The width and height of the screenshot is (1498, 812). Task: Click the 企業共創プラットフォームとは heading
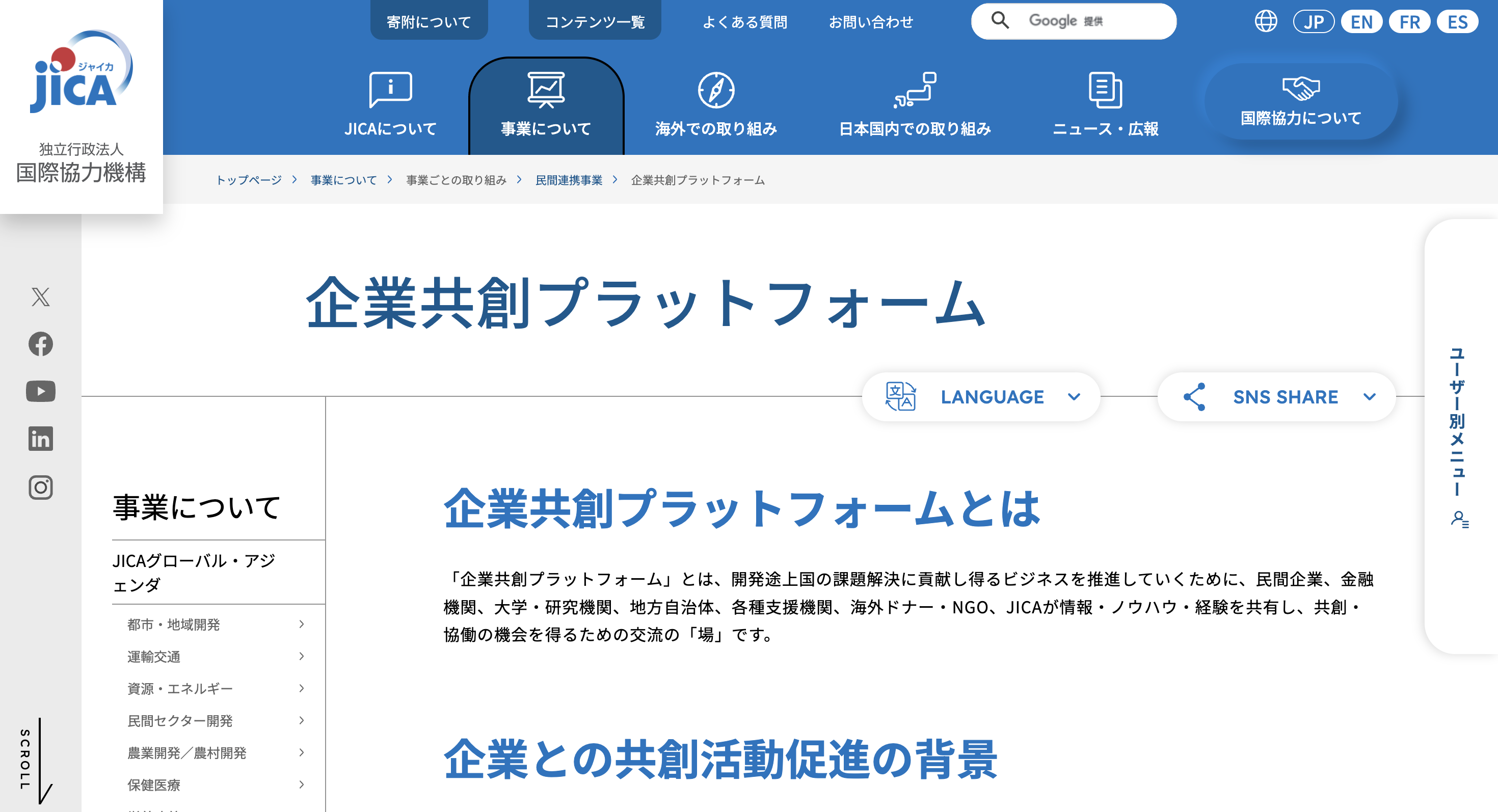(742, 508)
